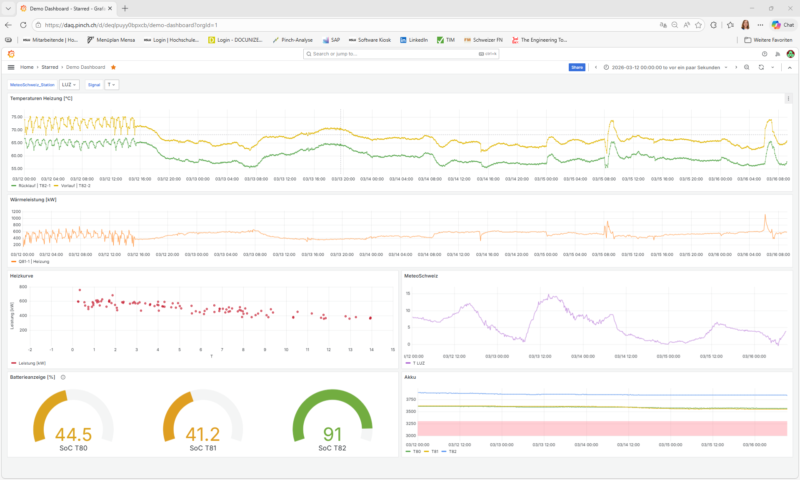The width and height of the screenshot is (800, 480).
Task: Click the Share button
Action: point(577,67)
